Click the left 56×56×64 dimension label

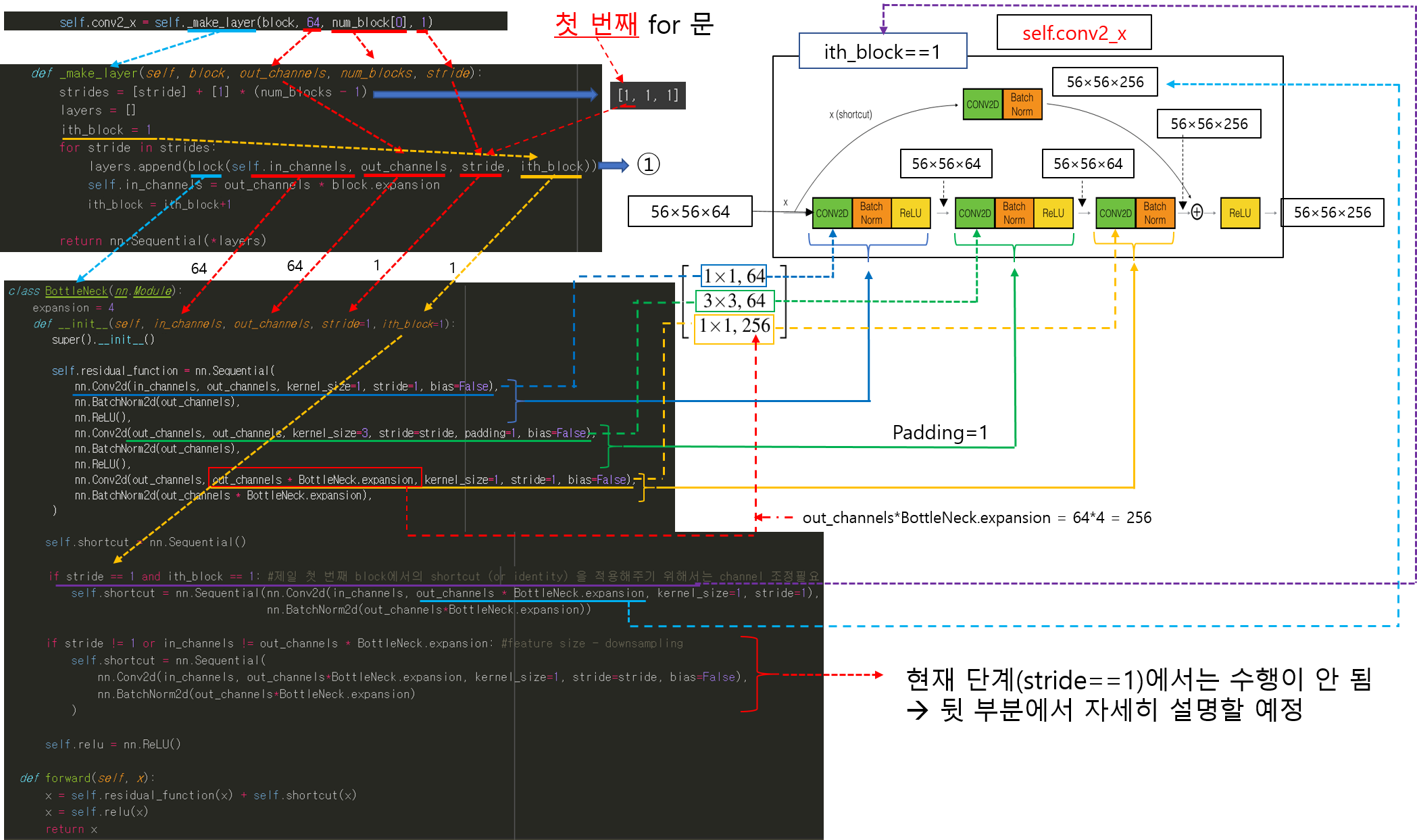[945, 164]
